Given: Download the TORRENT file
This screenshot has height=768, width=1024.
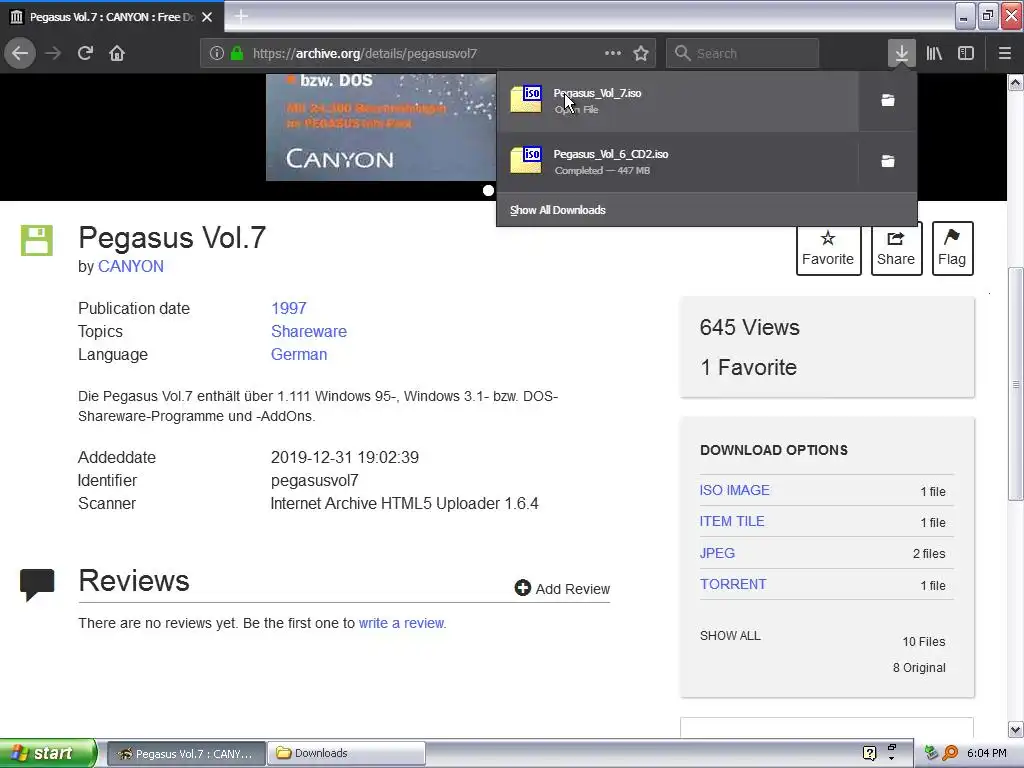Looking at the screenshot, I should click(733, 584).
